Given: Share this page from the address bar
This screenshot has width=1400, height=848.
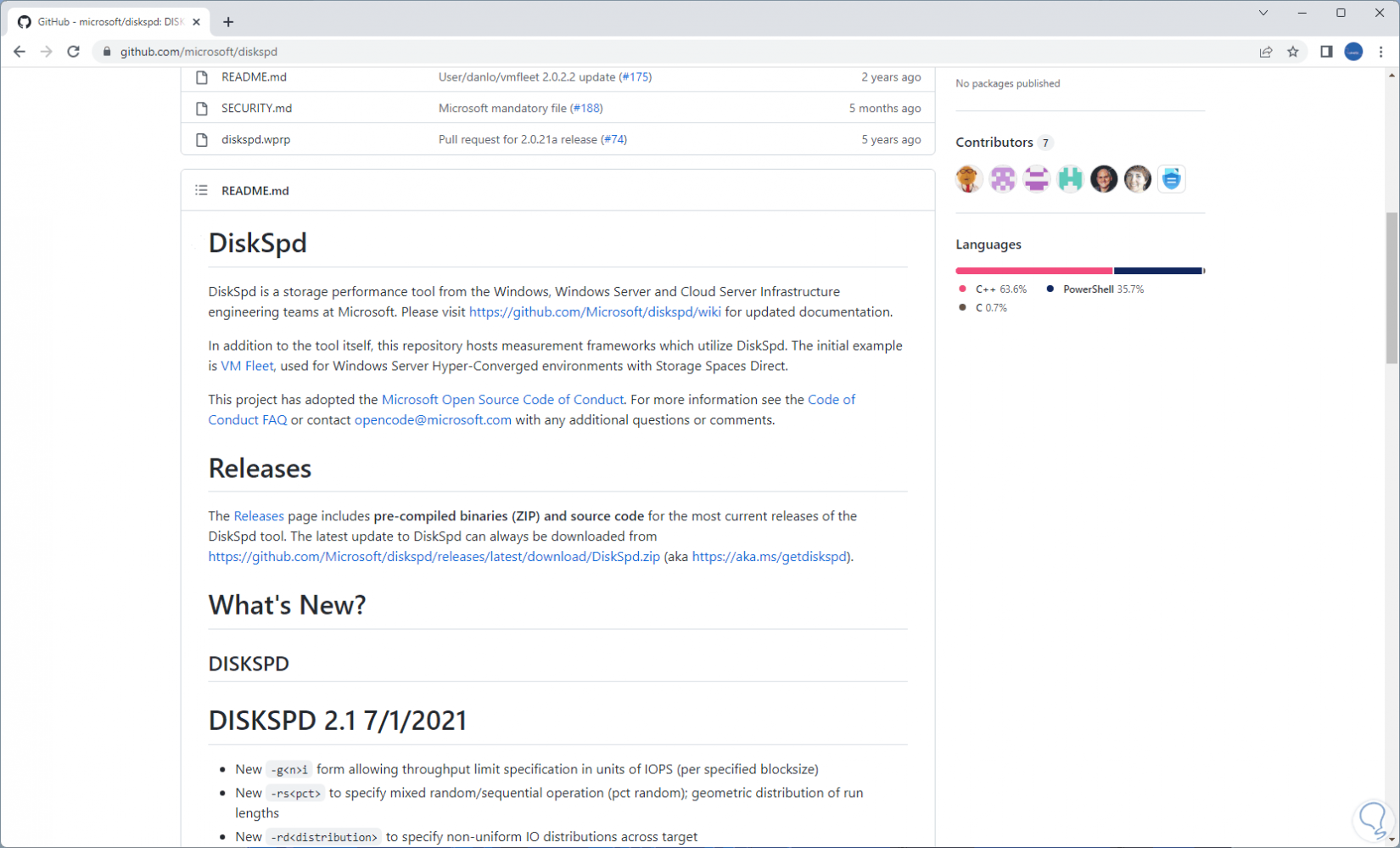Looking at the screenshot, I should coord(1266,52).
